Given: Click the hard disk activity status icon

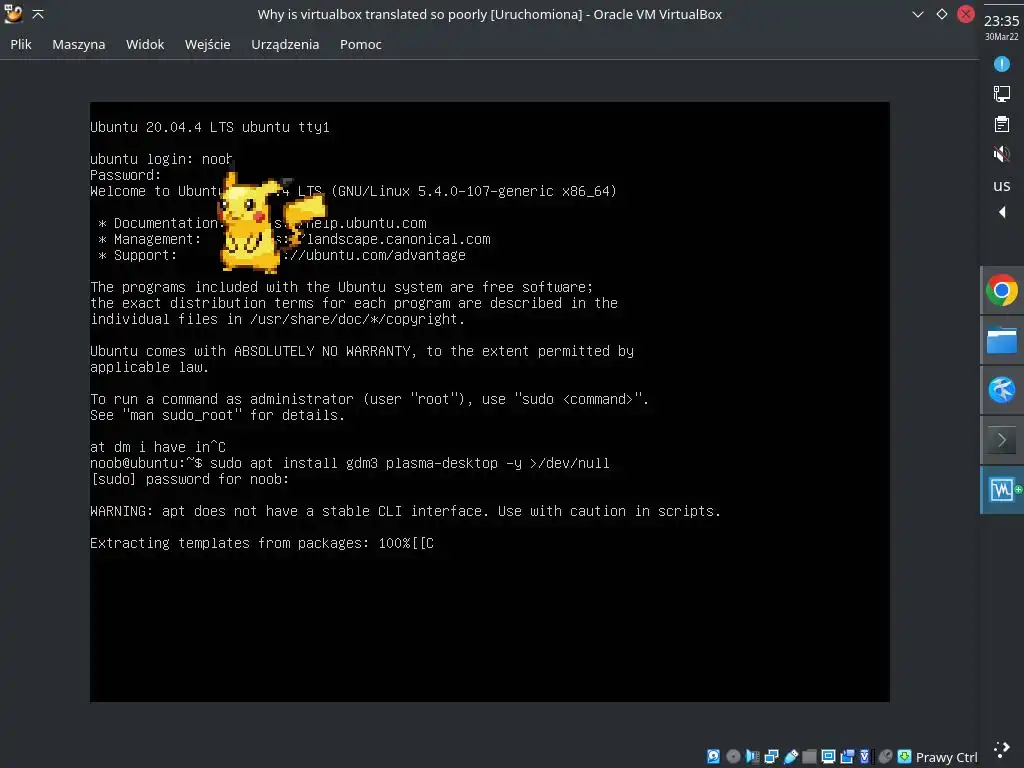Looking at the screenshot, I should tap(713, 756).
